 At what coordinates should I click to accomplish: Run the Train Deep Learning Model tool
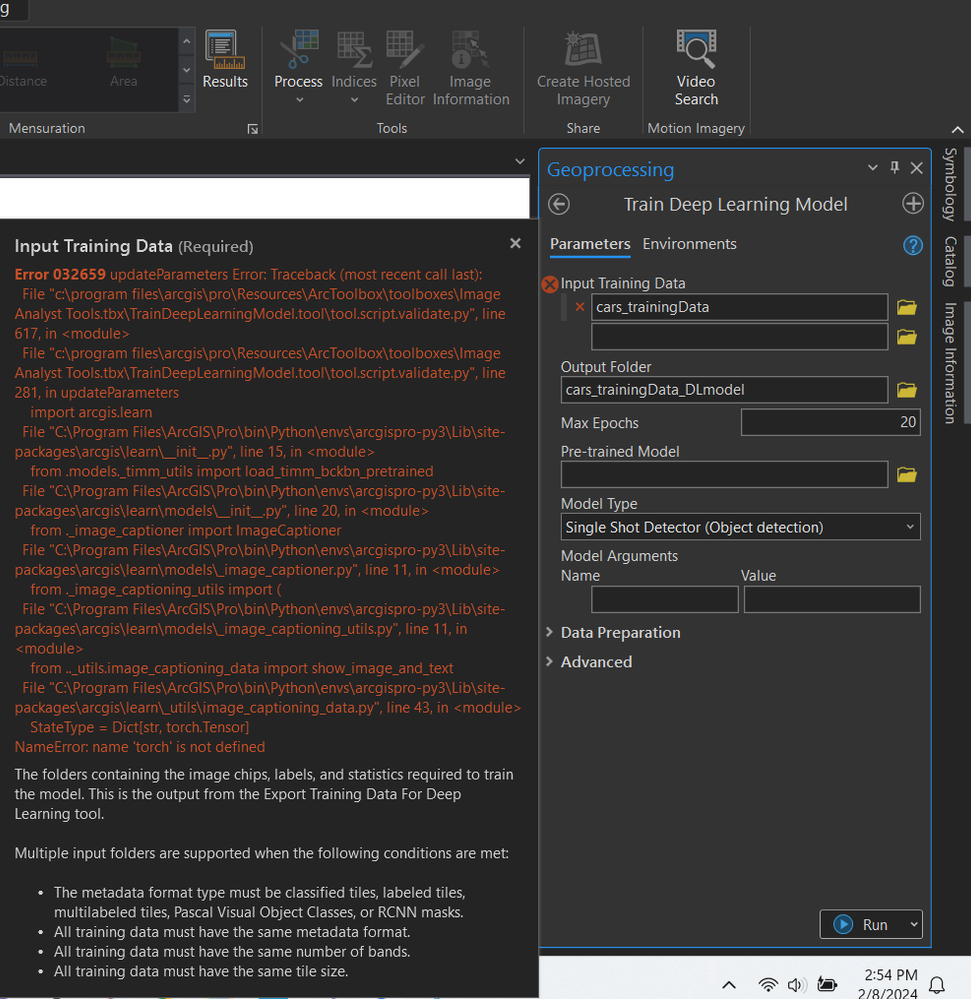[x=860, y=925]
